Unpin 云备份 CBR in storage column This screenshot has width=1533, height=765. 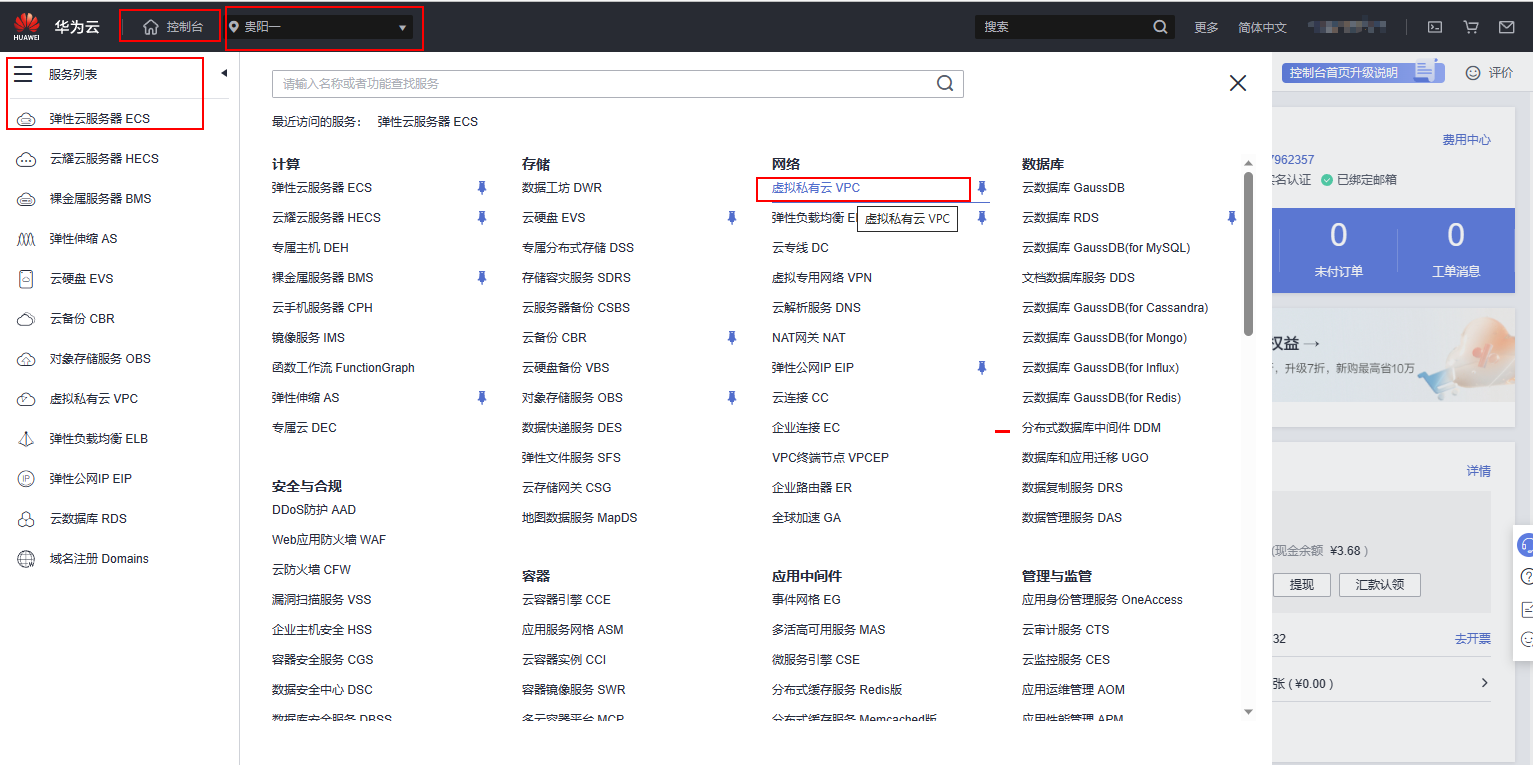(732, 338)
